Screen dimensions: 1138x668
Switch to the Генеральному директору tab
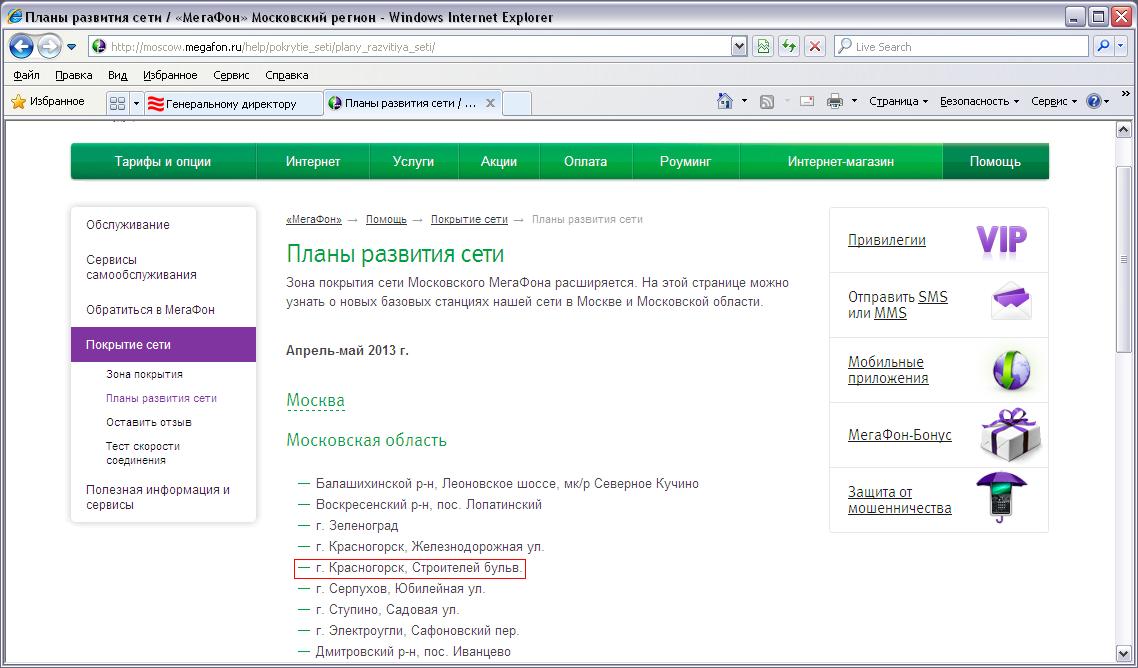click(x=232, y=103)
